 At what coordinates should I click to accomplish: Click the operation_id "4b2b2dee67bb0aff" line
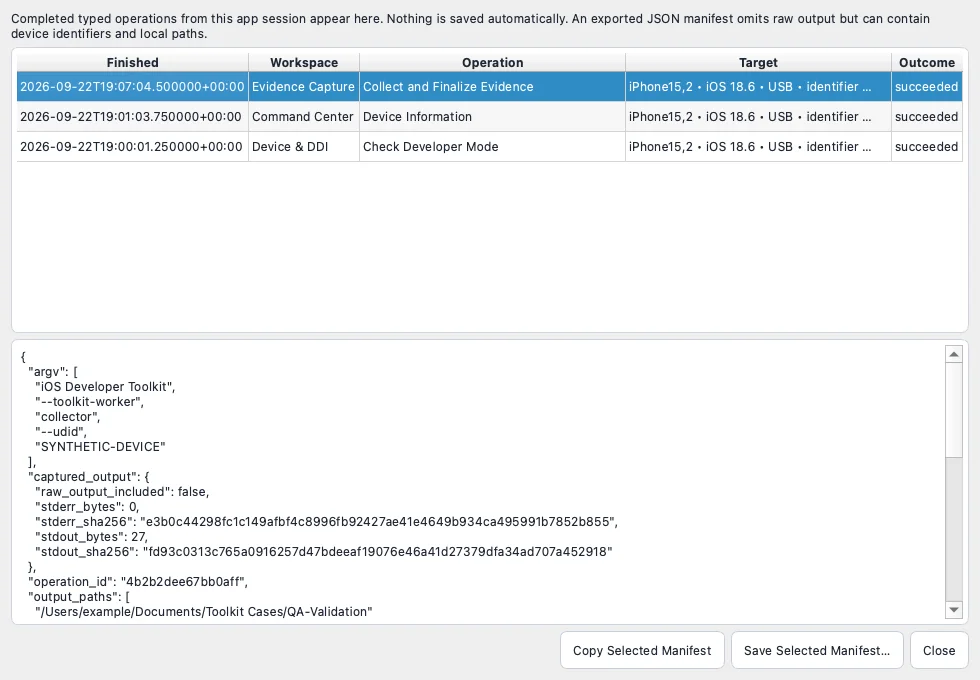coord(138,581)
